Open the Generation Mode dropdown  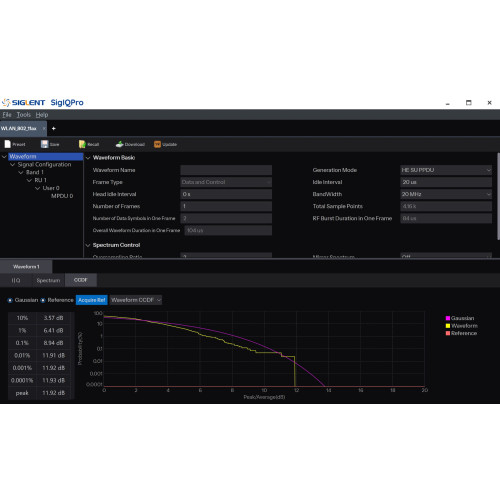pyautogui.click(x=446, y=170)
